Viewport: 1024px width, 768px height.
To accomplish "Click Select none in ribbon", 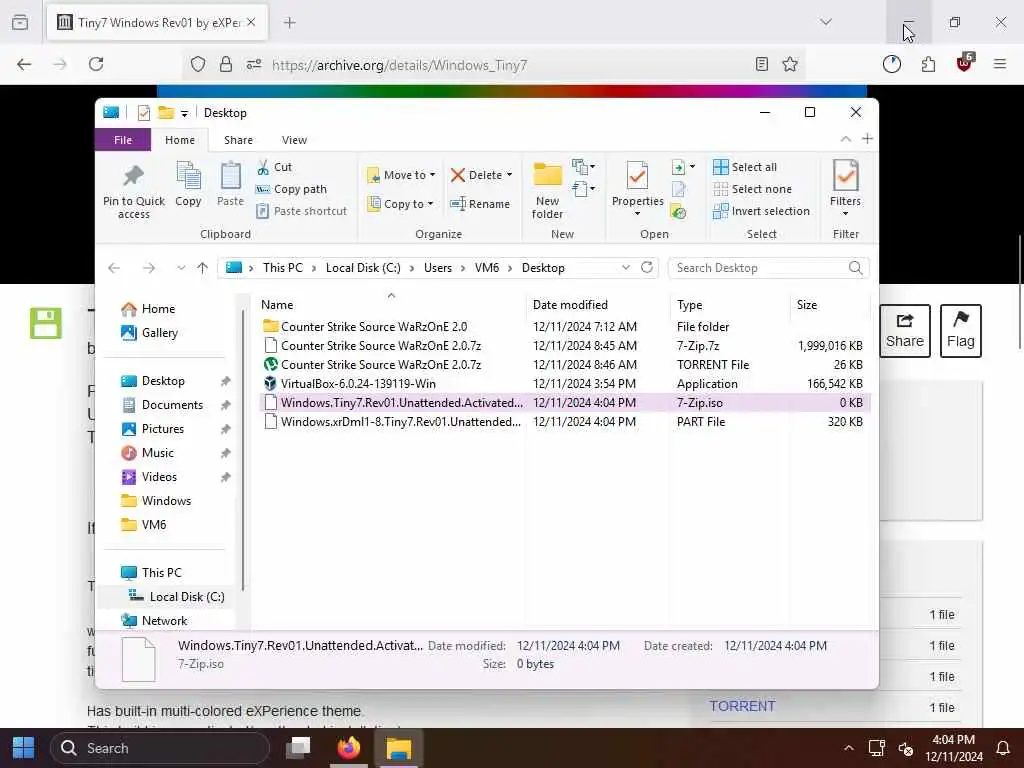I will click(752, 189).
